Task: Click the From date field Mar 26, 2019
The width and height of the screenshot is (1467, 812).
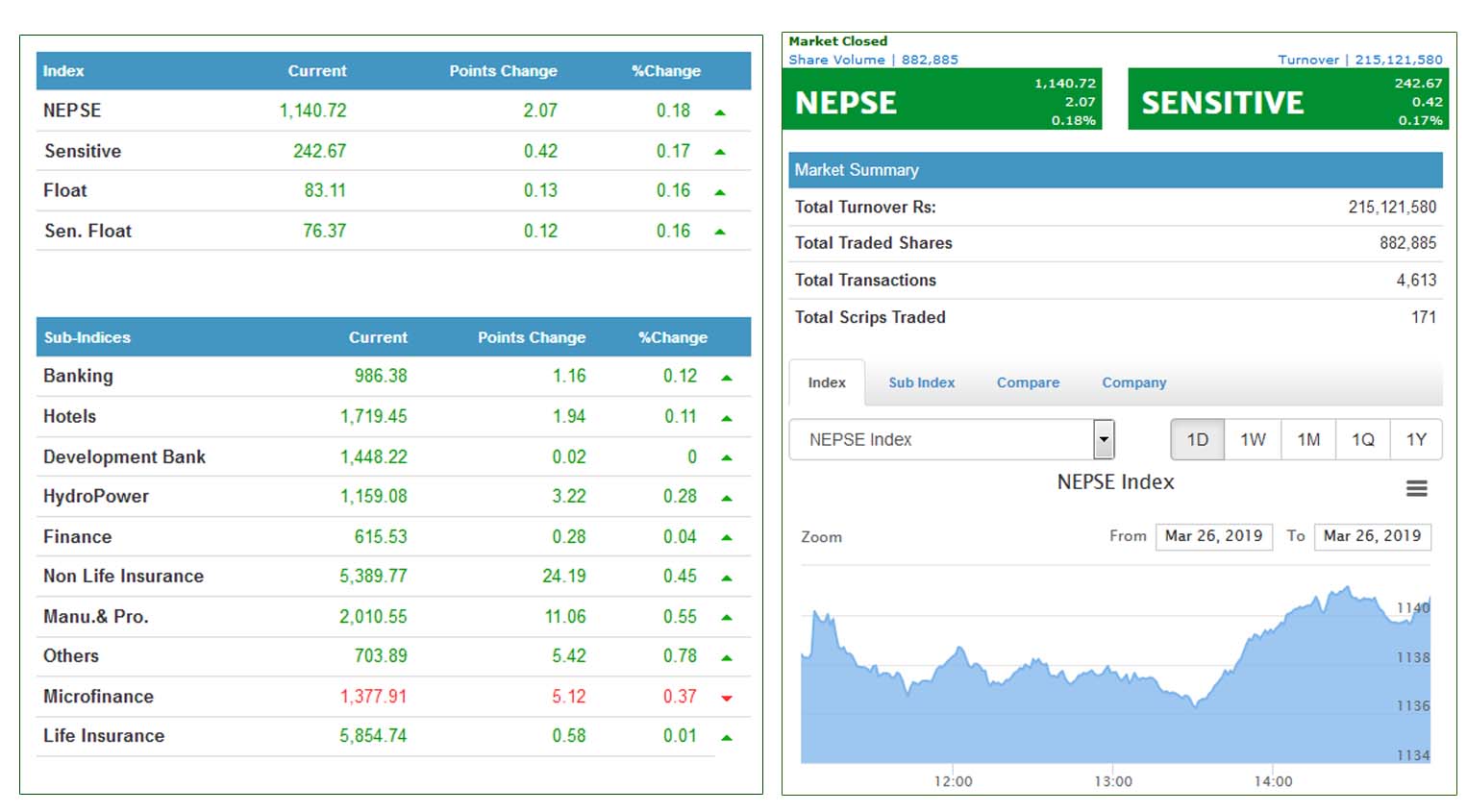Action: click(x=1214, y=536)
